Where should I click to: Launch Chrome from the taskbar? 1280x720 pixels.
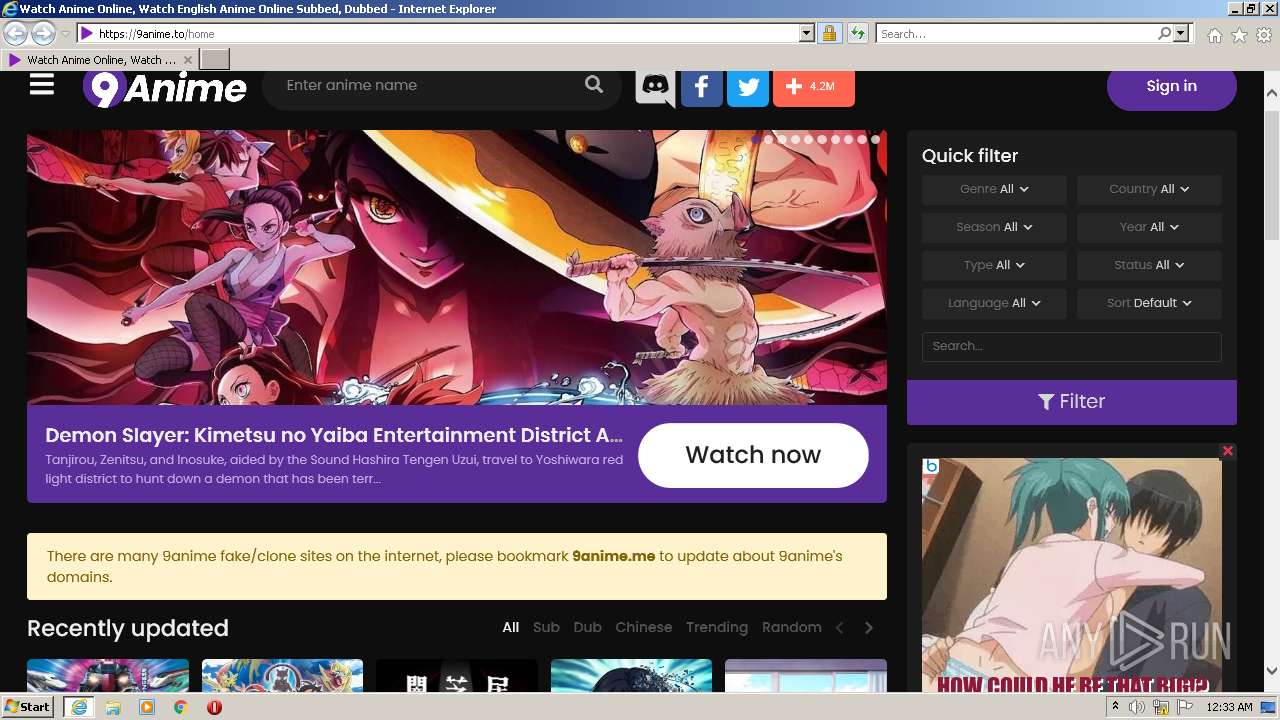point(181,707)
